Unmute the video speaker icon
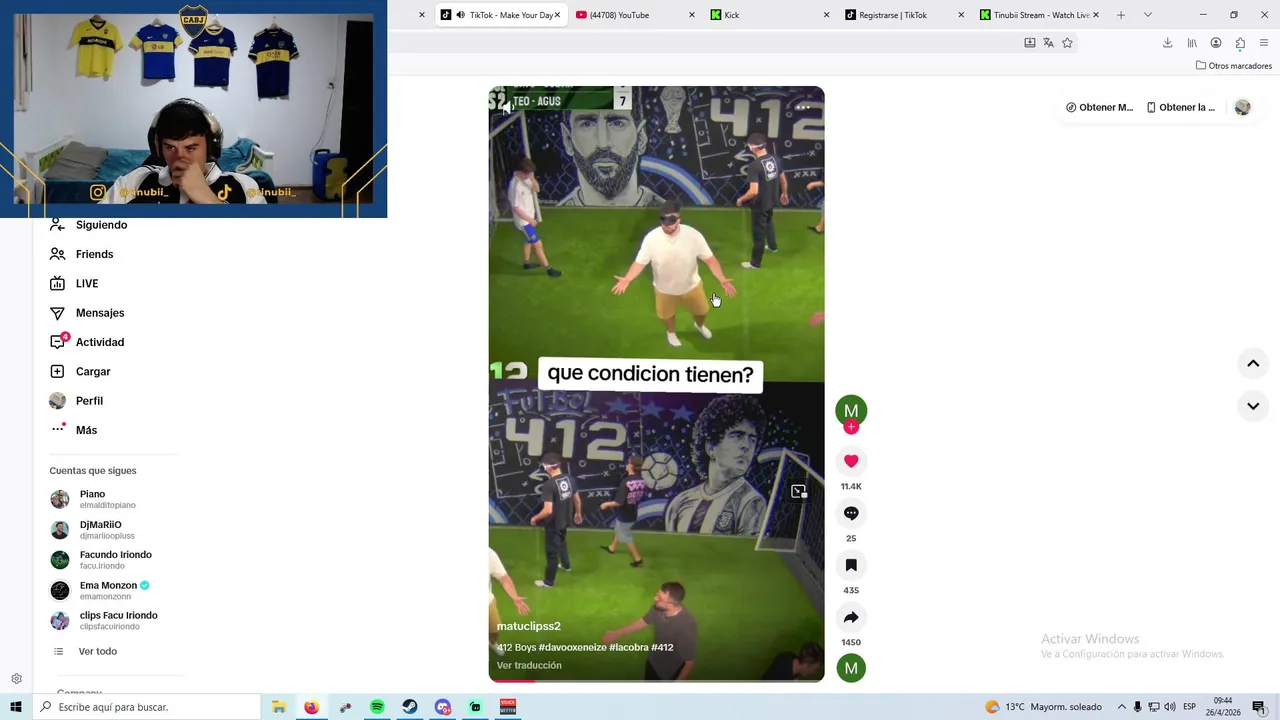This screenshot has height=720, width=1280. click(508, 106)
